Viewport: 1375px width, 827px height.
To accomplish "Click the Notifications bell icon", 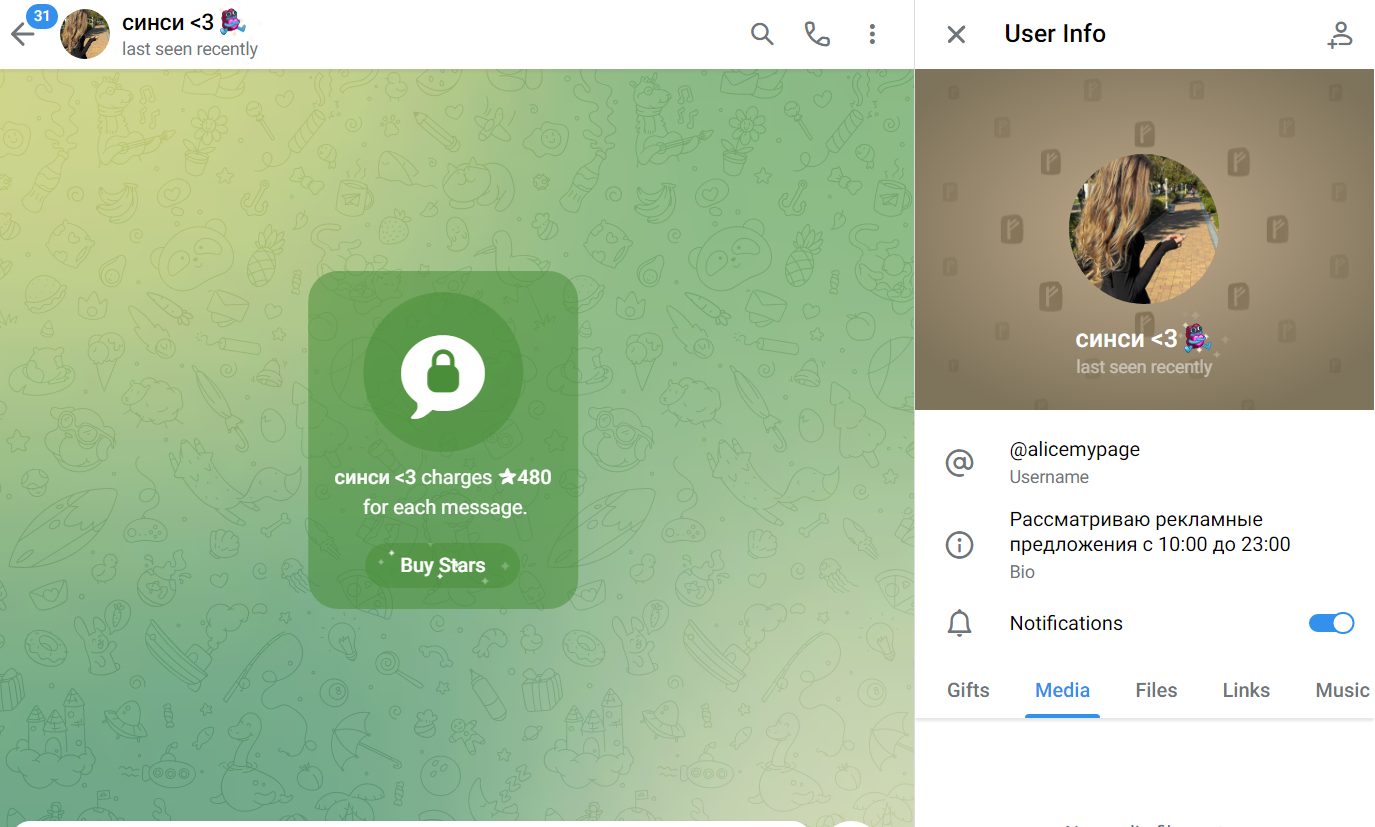I will click(959, 623).
